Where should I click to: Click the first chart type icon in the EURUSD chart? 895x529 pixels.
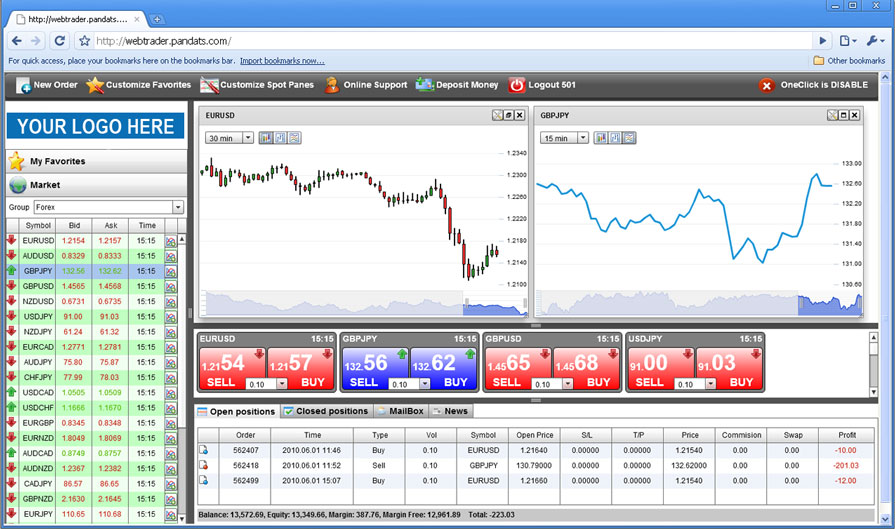(x=266, y=138)
